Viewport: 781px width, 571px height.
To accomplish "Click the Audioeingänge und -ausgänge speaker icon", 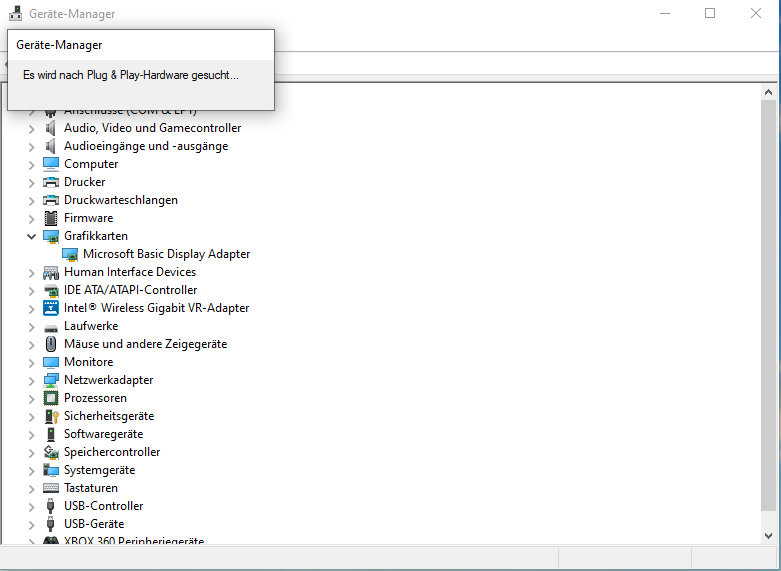I will (x=50, y=146).
